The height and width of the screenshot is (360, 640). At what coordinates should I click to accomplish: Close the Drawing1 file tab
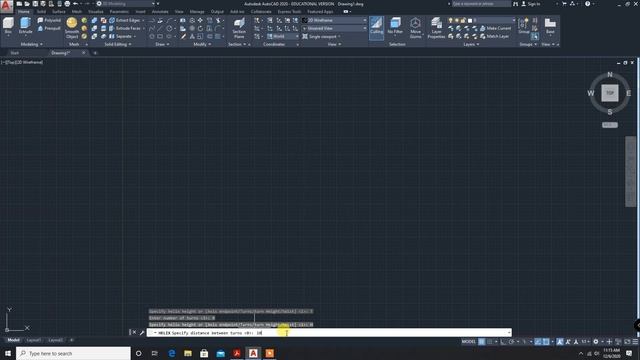(84, 53)
